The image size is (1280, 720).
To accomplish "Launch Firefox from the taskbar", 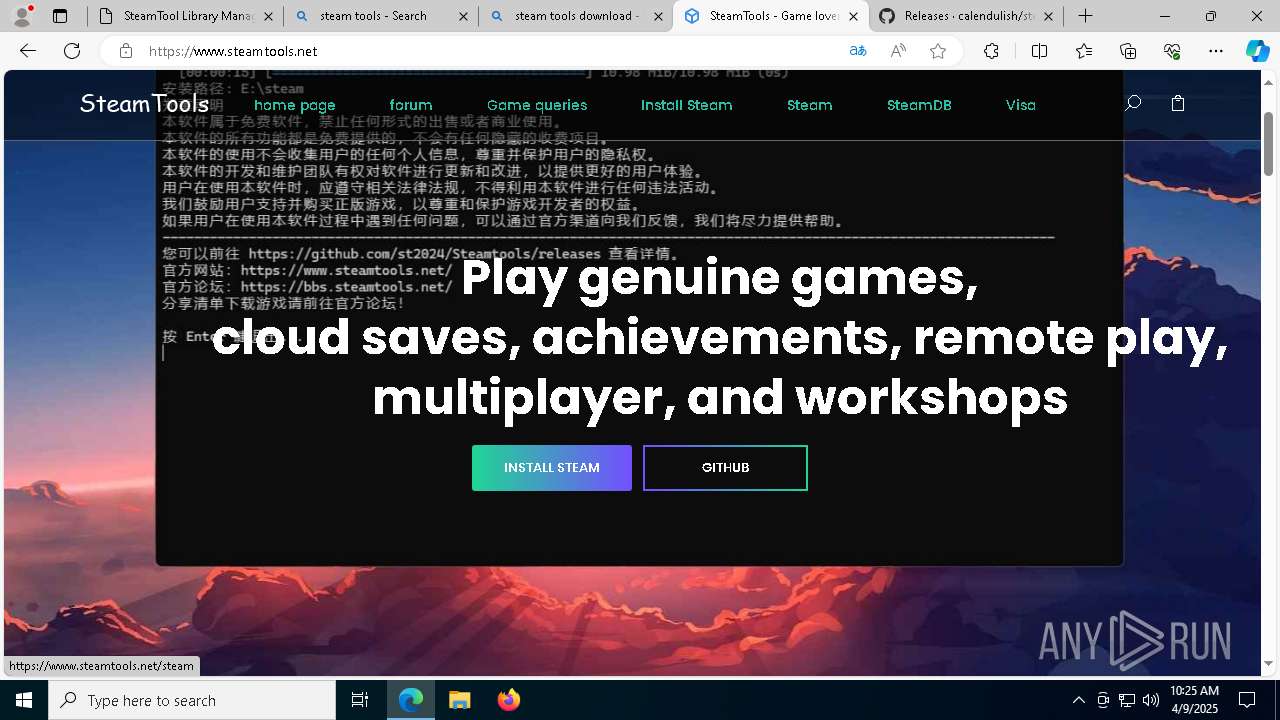I will (508, 700).
